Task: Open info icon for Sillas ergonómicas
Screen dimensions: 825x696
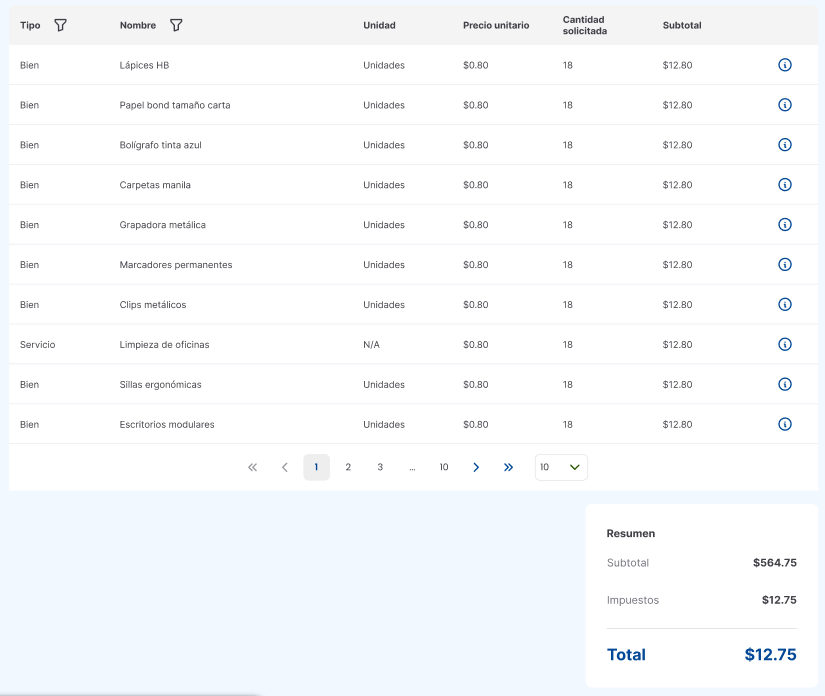Action: coord(784,385)
